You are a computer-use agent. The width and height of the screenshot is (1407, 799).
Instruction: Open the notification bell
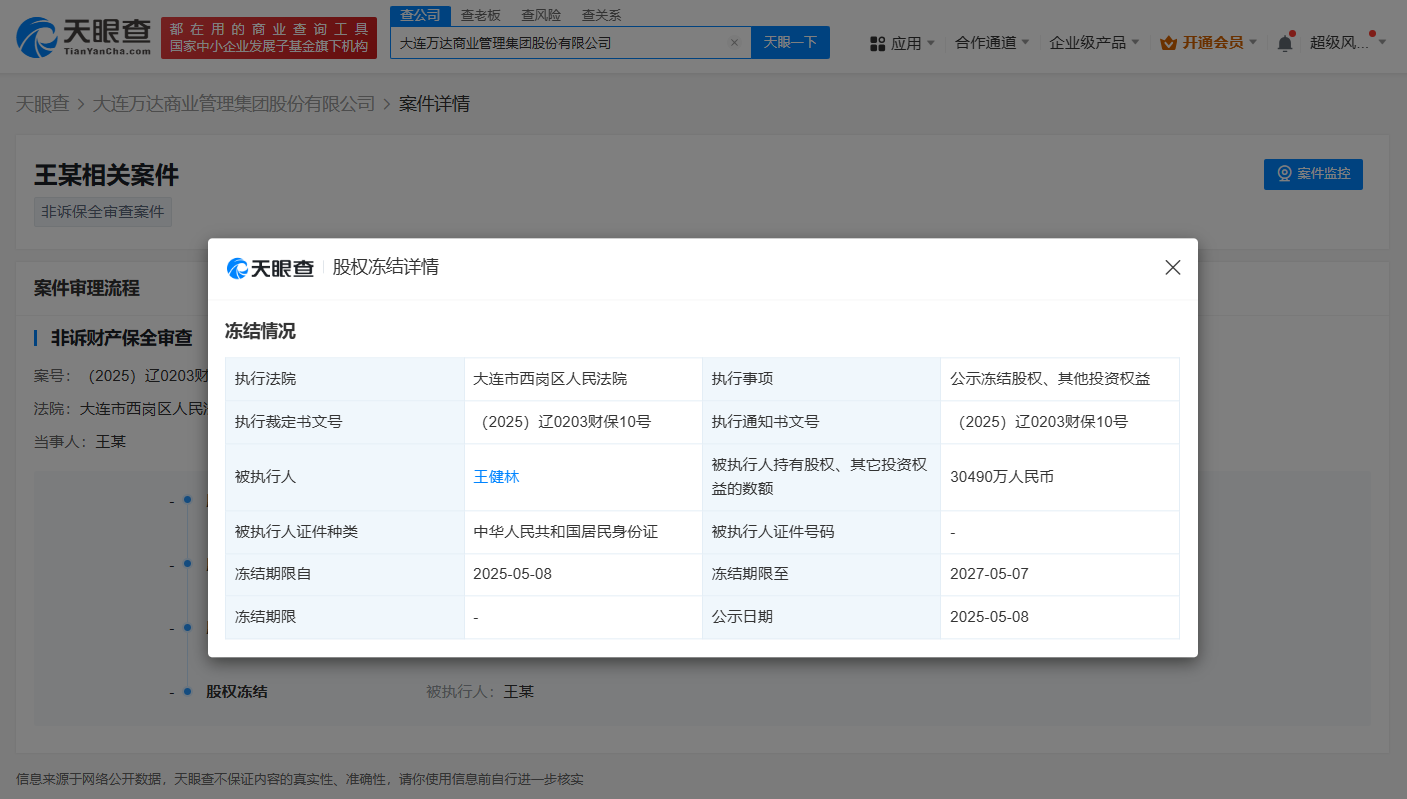(1285, 43)
